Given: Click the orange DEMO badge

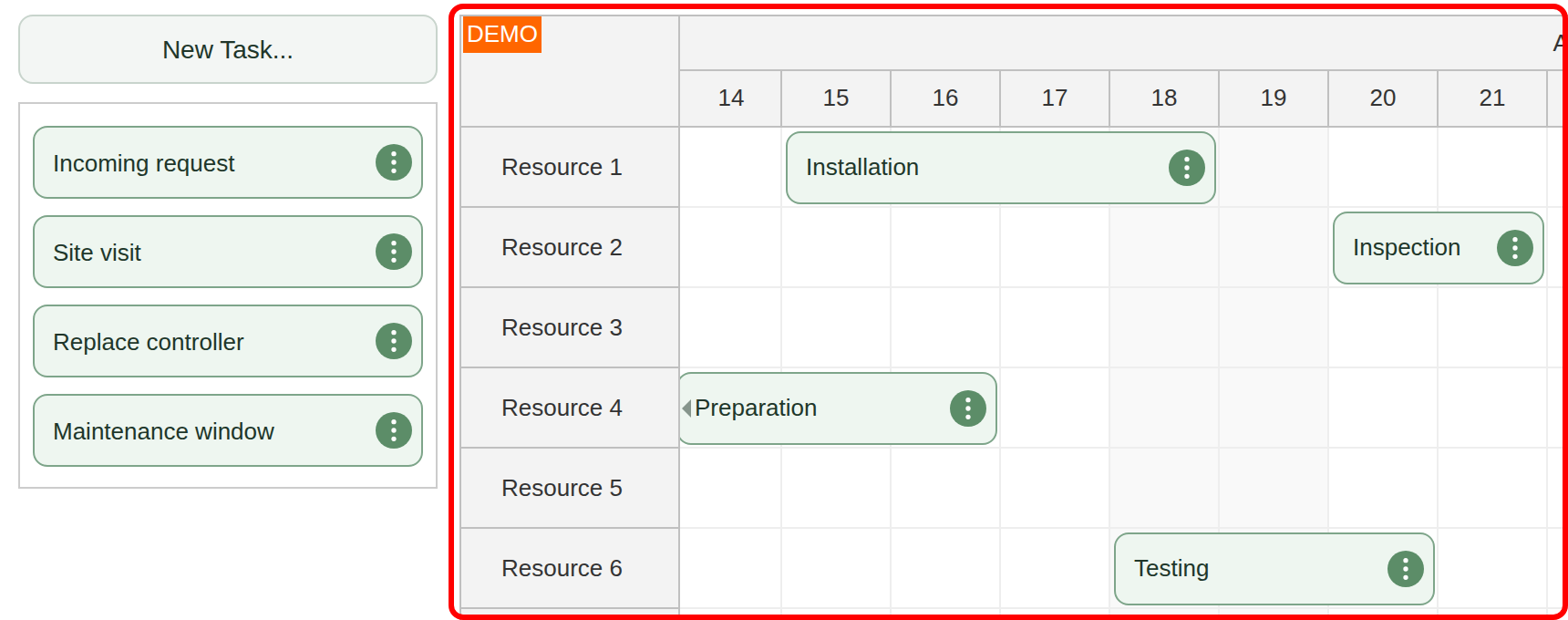Looking at the screenshot, I should (x=502, y=35).
